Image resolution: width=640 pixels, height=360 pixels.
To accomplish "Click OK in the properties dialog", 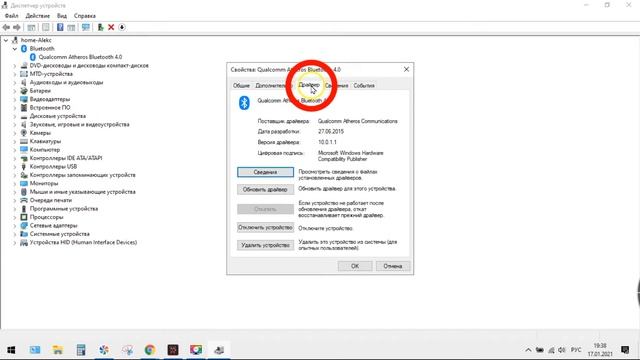I will 355,266.
